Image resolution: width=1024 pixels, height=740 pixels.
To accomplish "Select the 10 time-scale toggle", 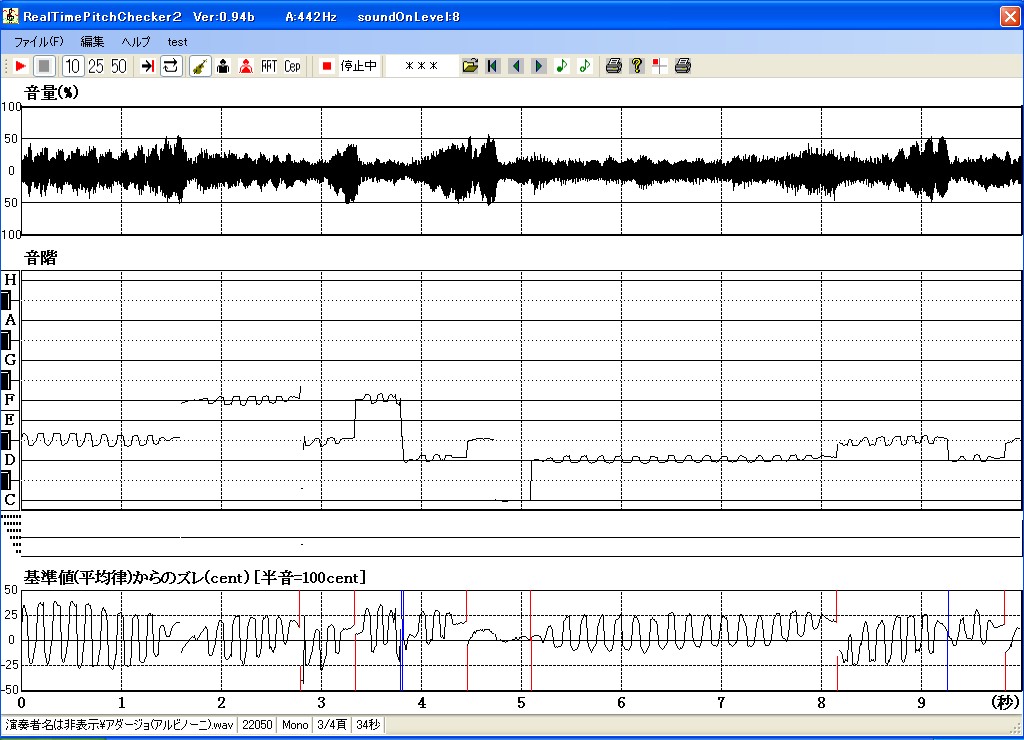I will pyautogui.click(x=72, y=66).
